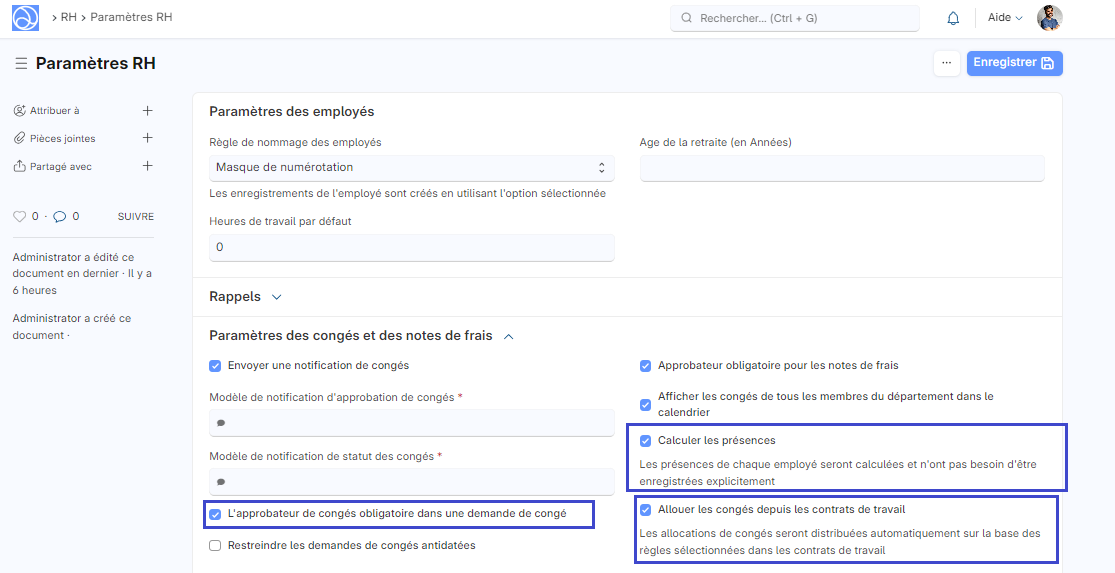1115x573 pixels.
Task: Uncheck Envoyer une notification de congés
Action: (x=215, y=366)
